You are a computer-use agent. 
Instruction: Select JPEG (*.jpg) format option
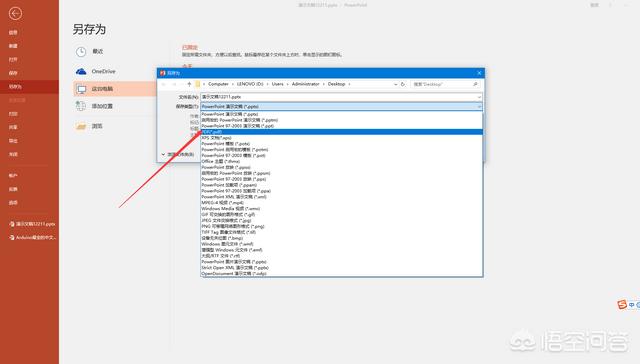click(x=342, y=220)
